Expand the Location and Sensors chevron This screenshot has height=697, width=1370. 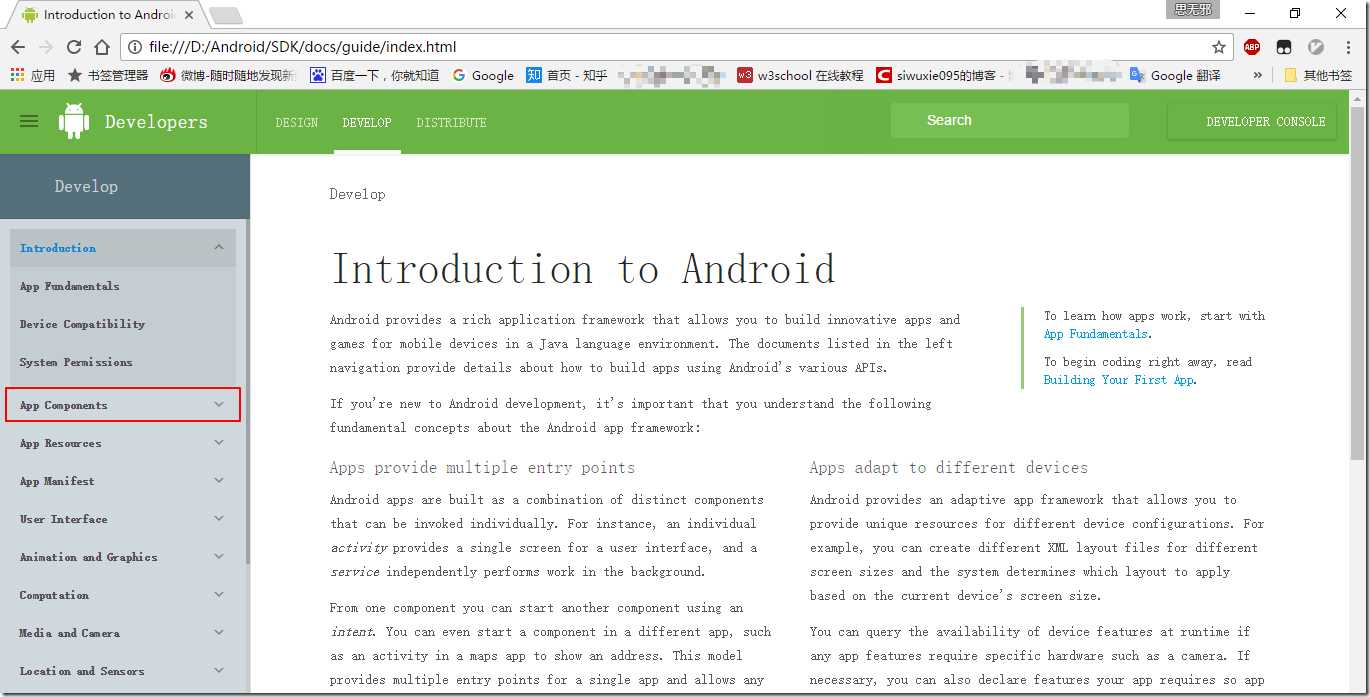[x=219, y=671]
